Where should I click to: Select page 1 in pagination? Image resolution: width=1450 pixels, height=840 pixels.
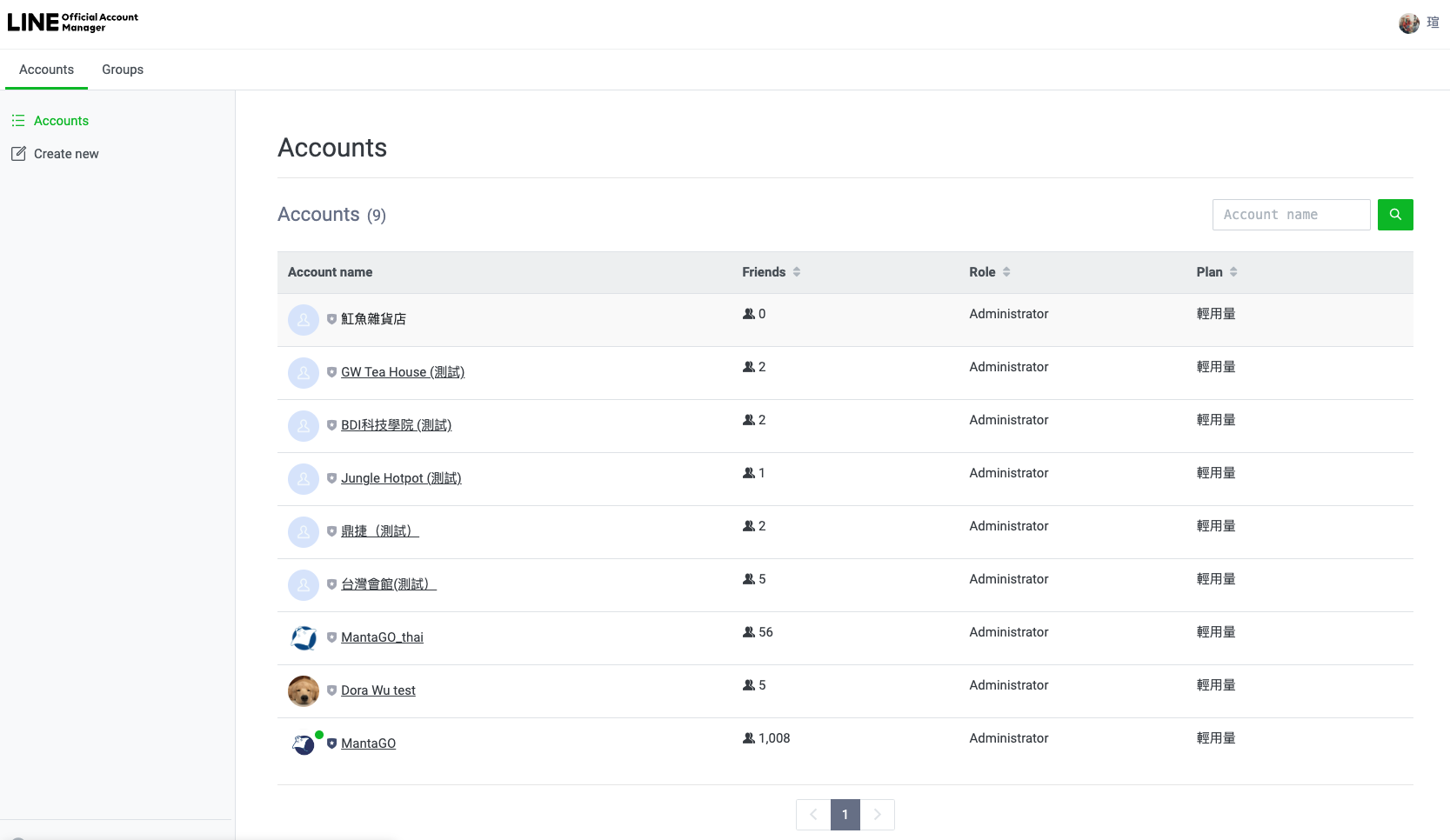pyautogui.click(x=845, y=815)
